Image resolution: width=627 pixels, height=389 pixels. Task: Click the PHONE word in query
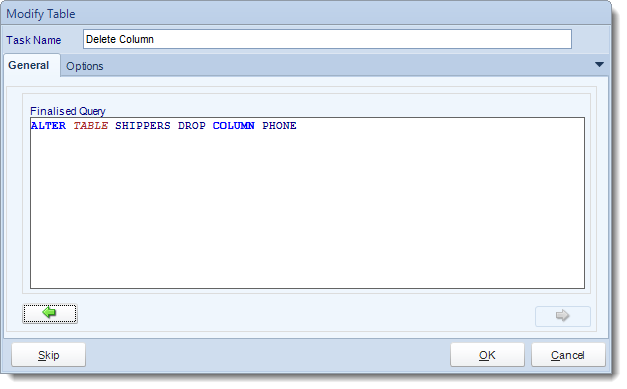pos(280,126)
